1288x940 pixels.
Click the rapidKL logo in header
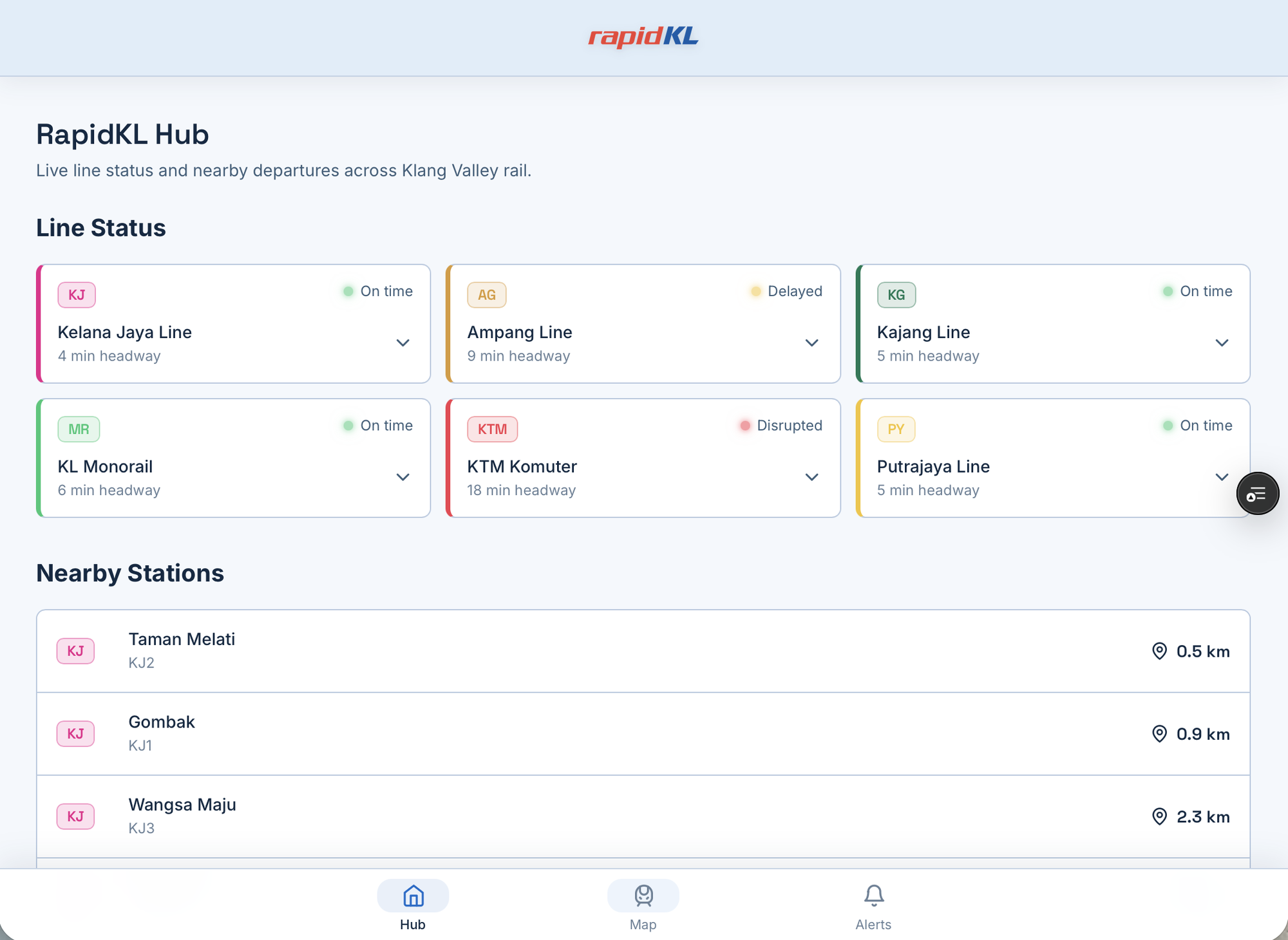(643, 37)
